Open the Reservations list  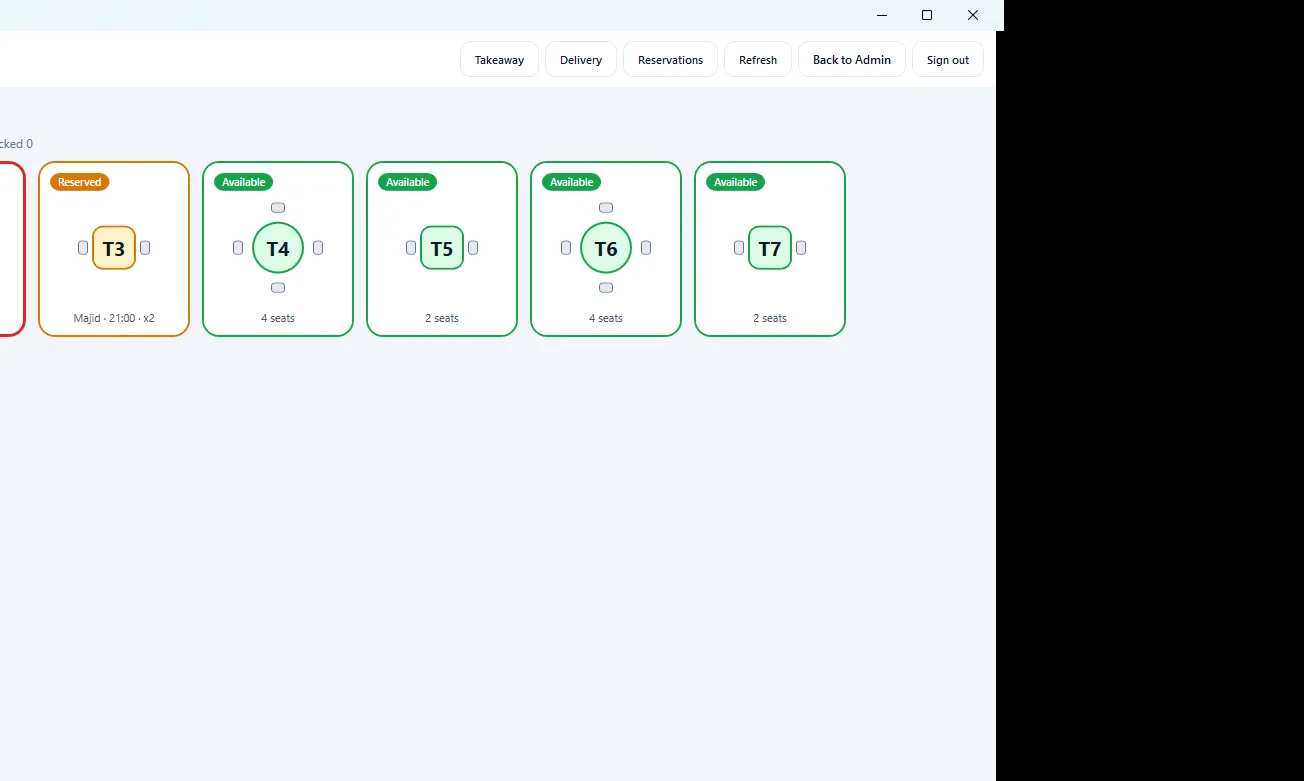click(670, 60)
